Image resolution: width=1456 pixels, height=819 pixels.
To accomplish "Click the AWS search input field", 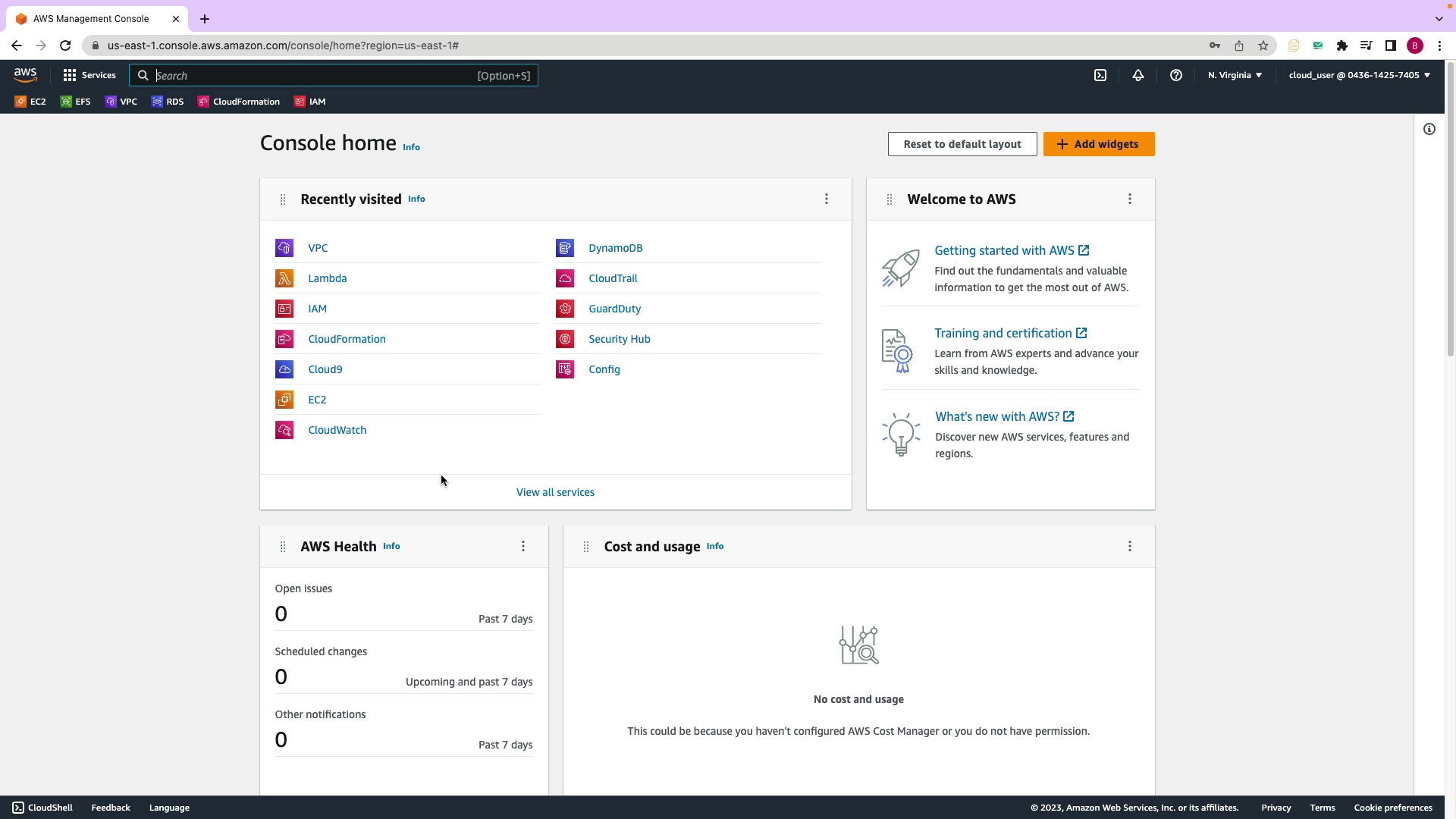I will point(315,76).
